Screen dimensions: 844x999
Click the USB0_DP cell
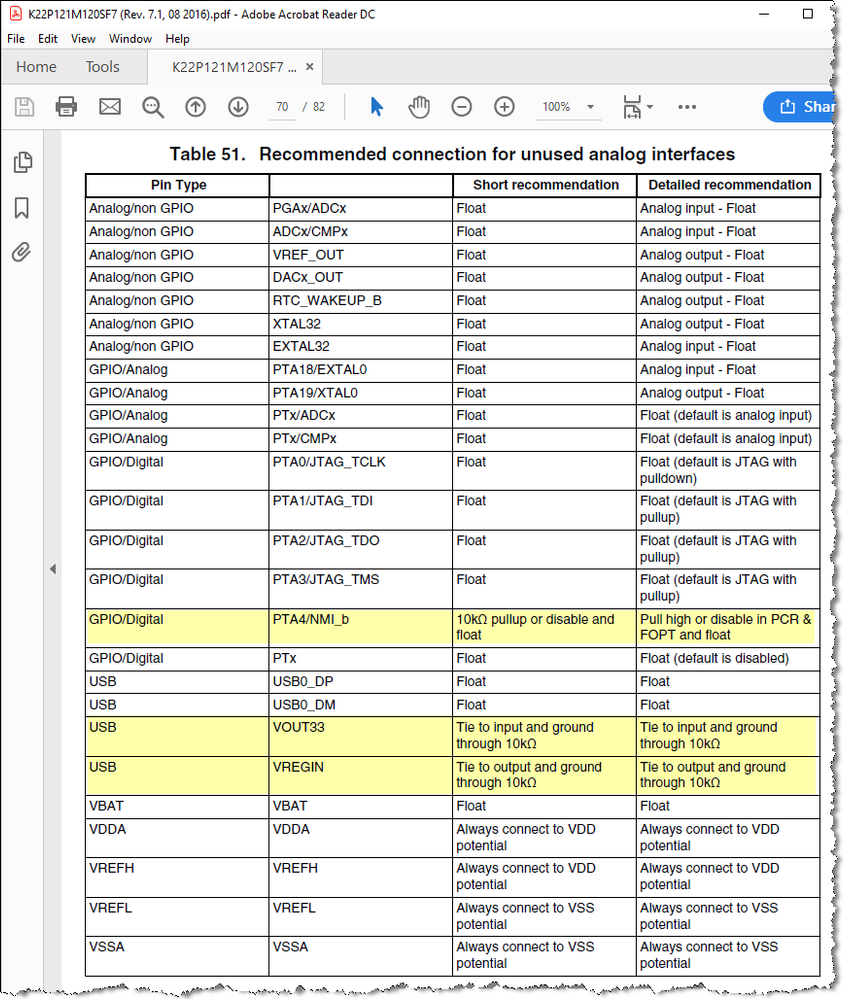[361, 682]
